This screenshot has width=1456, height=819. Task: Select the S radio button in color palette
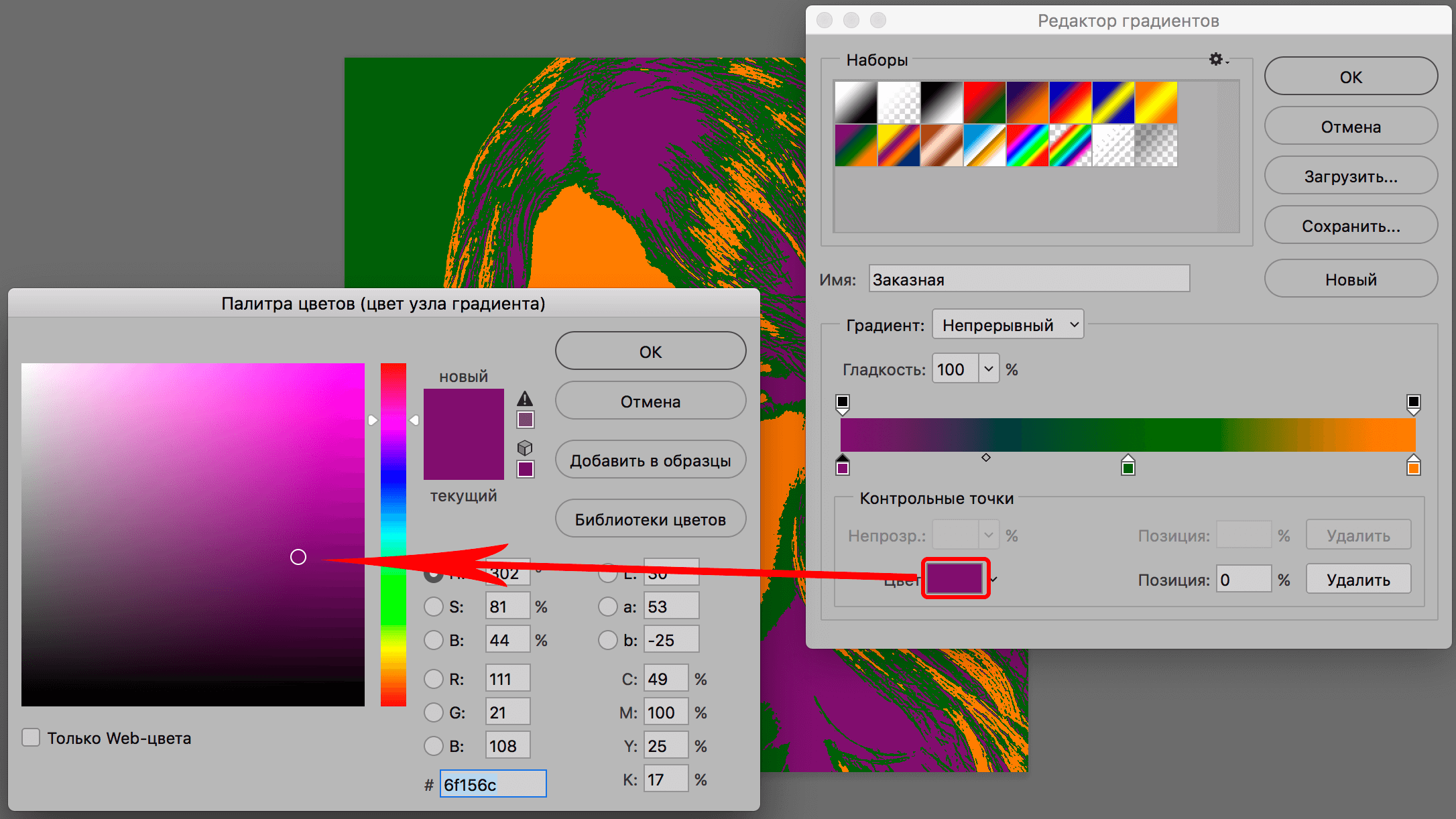pos(433,605)
